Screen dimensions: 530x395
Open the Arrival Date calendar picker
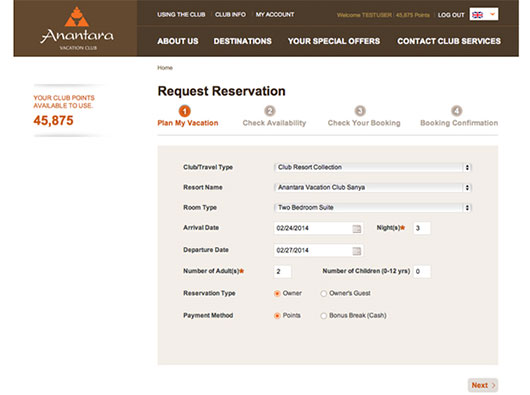click(x=357, y=229)
